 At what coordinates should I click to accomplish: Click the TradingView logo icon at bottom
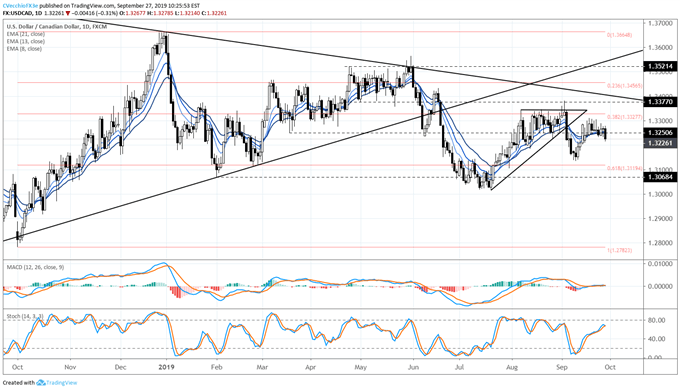coord(41,383)
